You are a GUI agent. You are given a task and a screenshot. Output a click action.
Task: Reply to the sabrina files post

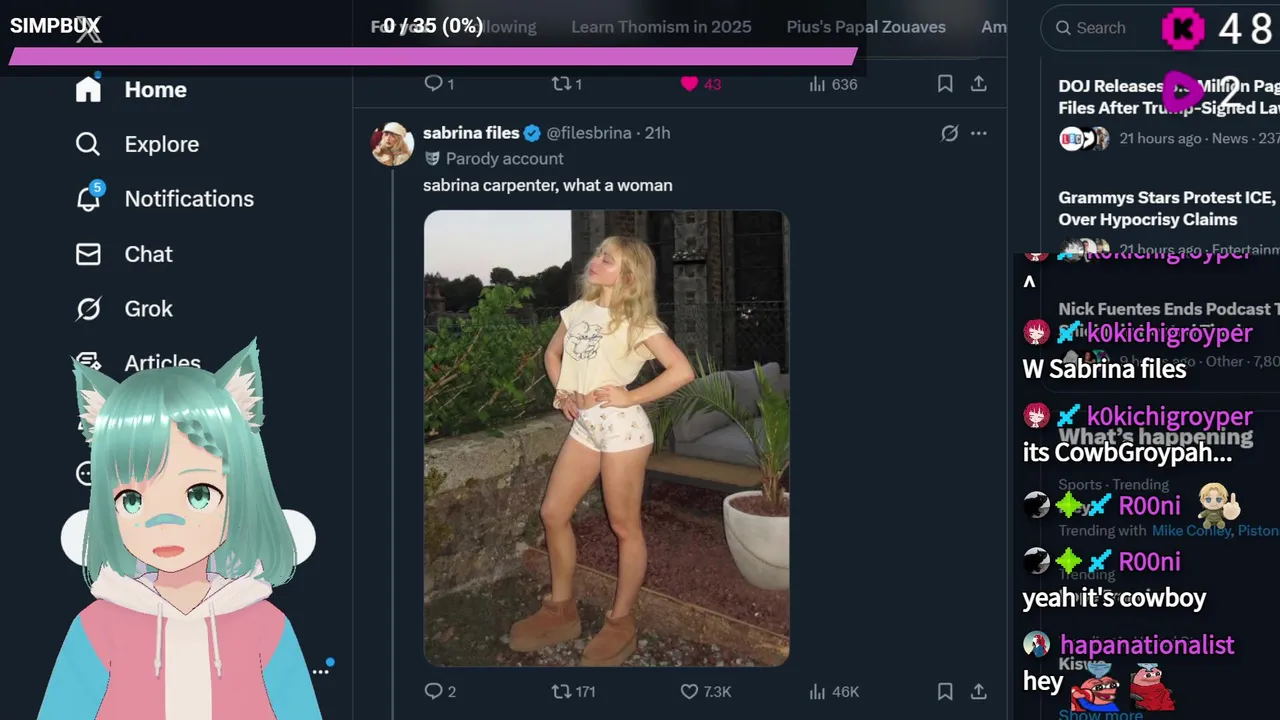pos(434,691)
